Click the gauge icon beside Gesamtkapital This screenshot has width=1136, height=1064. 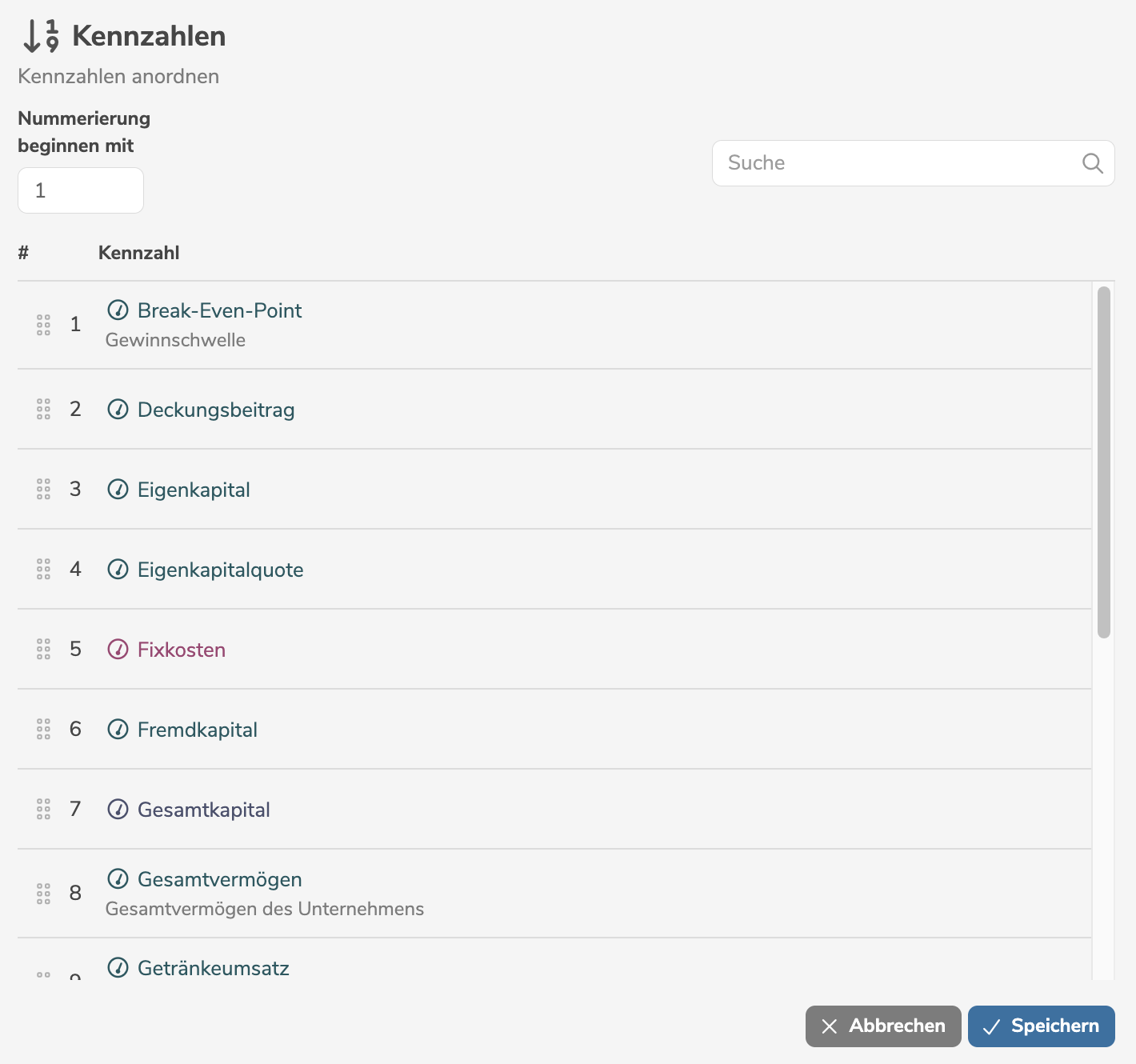(118, 809)
